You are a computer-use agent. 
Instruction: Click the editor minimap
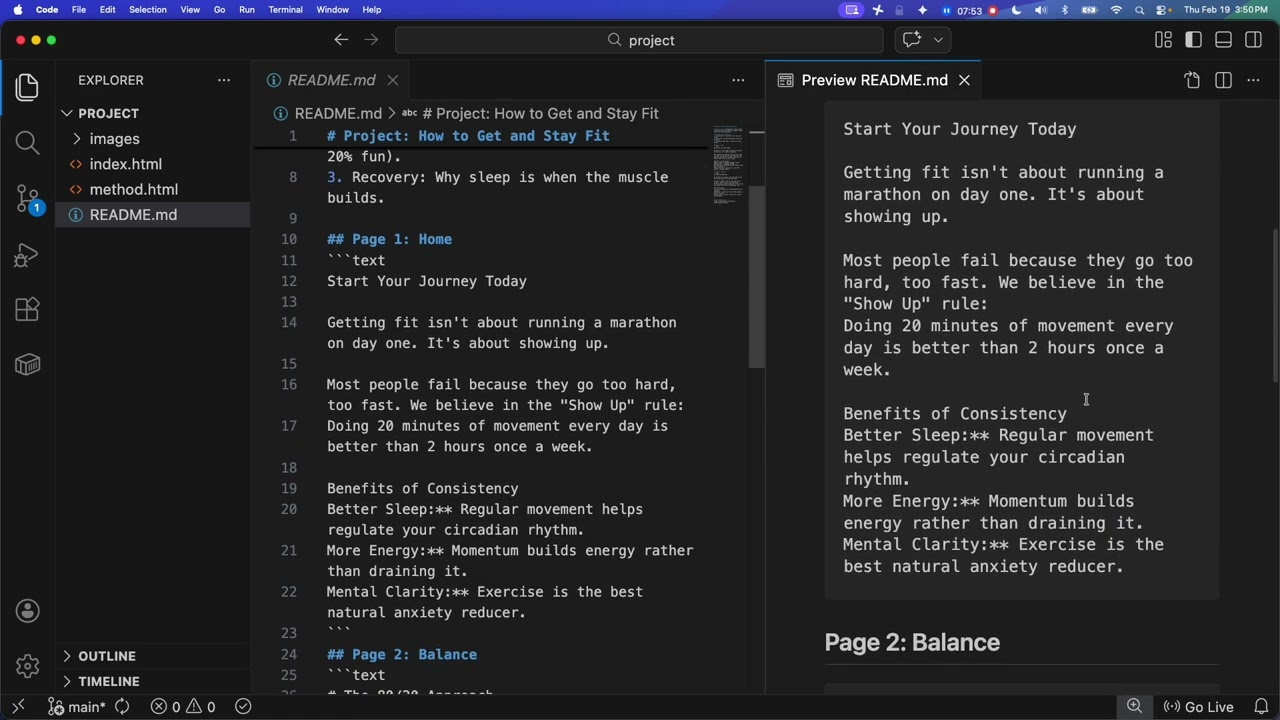tap(728, 165)
